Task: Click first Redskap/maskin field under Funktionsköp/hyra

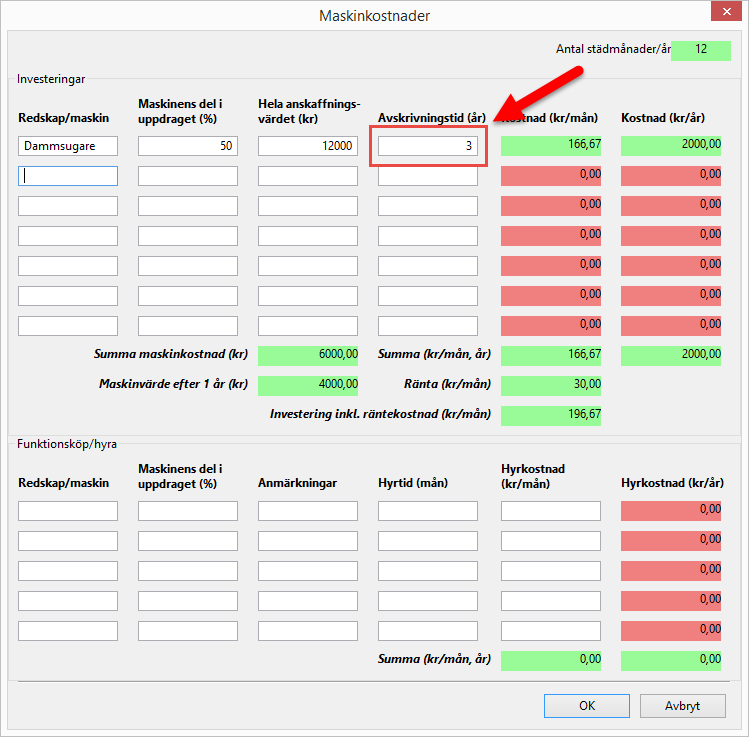Action: pyautogui.click(x=68, y=511)
